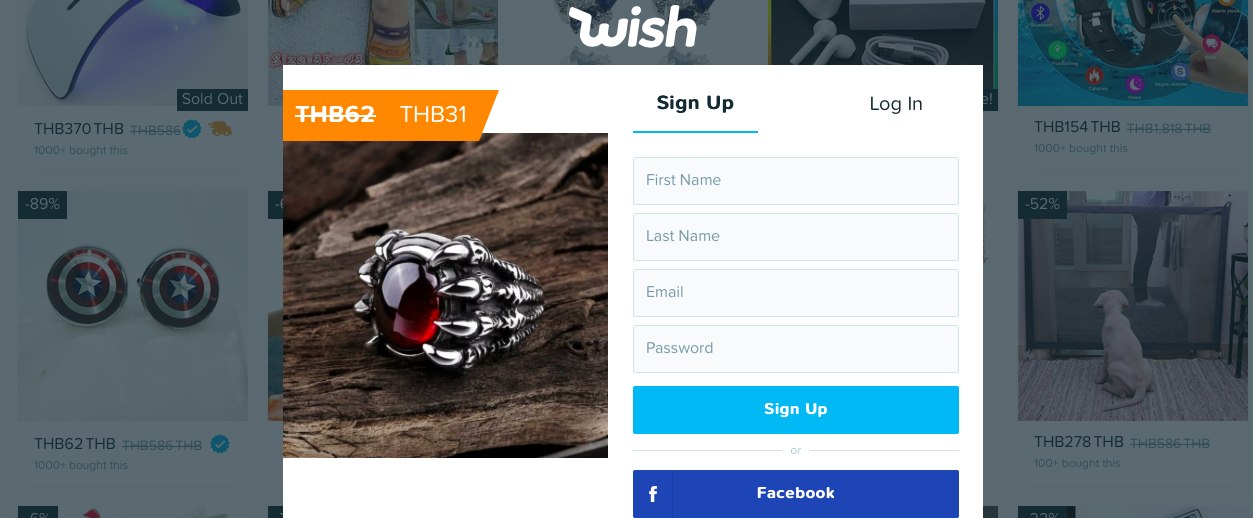Screen dimensions: 1253x518
Task: Open the dog safety gate product
Action: click(x=1133, y=306)
